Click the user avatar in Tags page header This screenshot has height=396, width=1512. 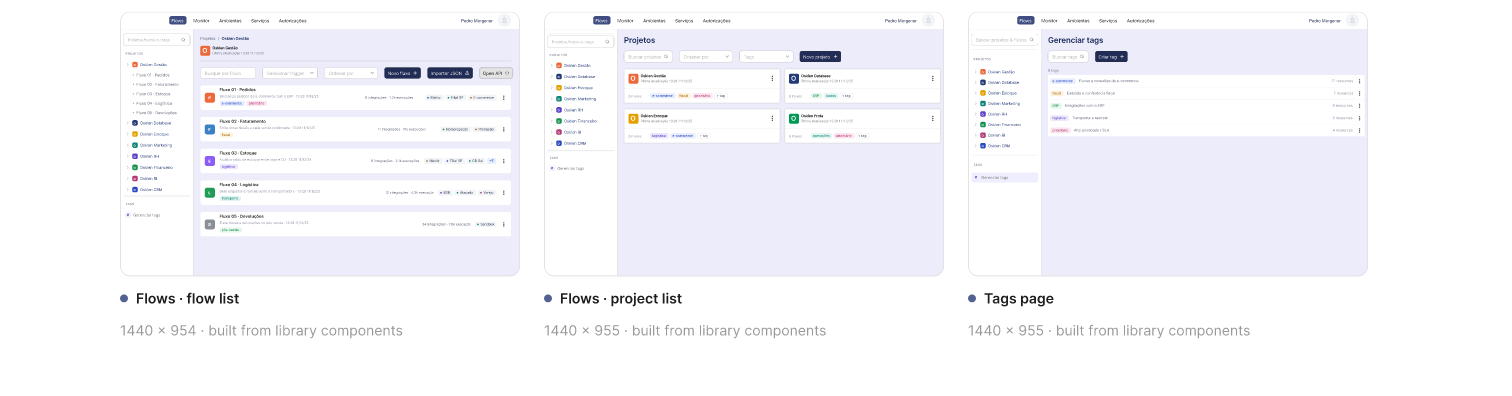click(1352, 20)
